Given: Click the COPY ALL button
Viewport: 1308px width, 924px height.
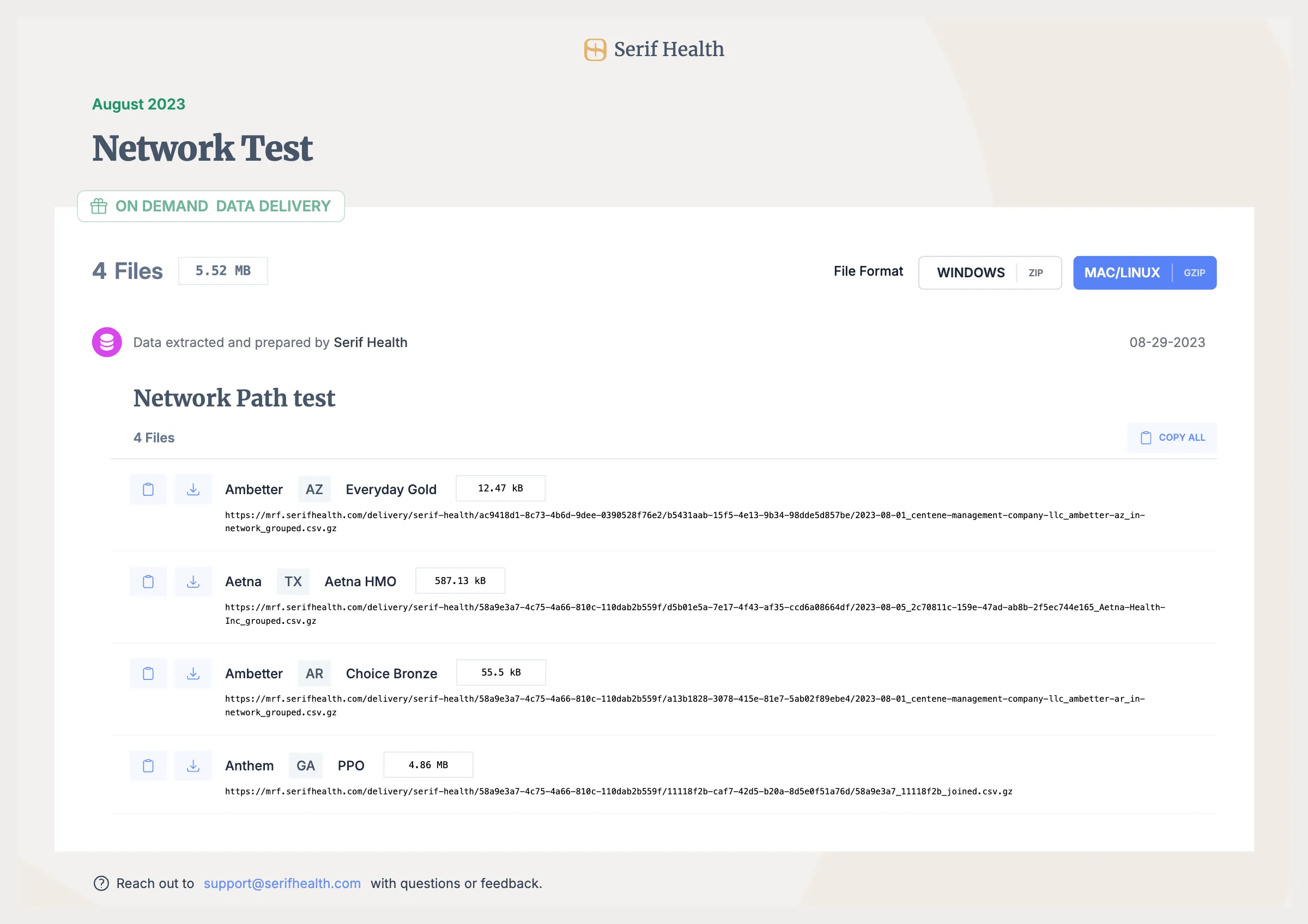Looking at the screenshot, I should (x=1172, y=437).
